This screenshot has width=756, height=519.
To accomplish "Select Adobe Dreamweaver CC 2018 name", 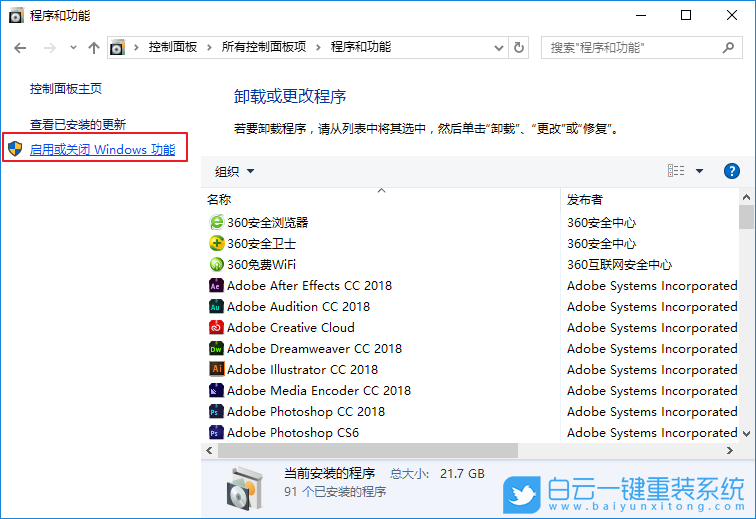I will point(314,348).
